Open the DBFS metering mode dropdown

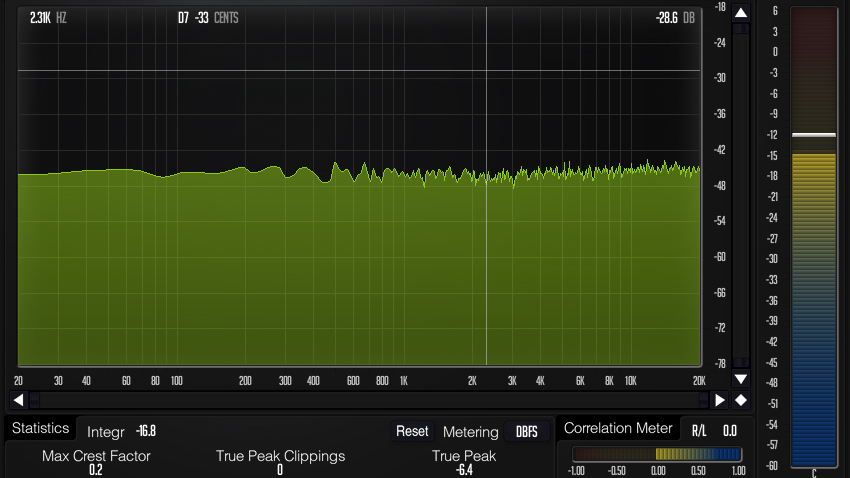(526, 432)
